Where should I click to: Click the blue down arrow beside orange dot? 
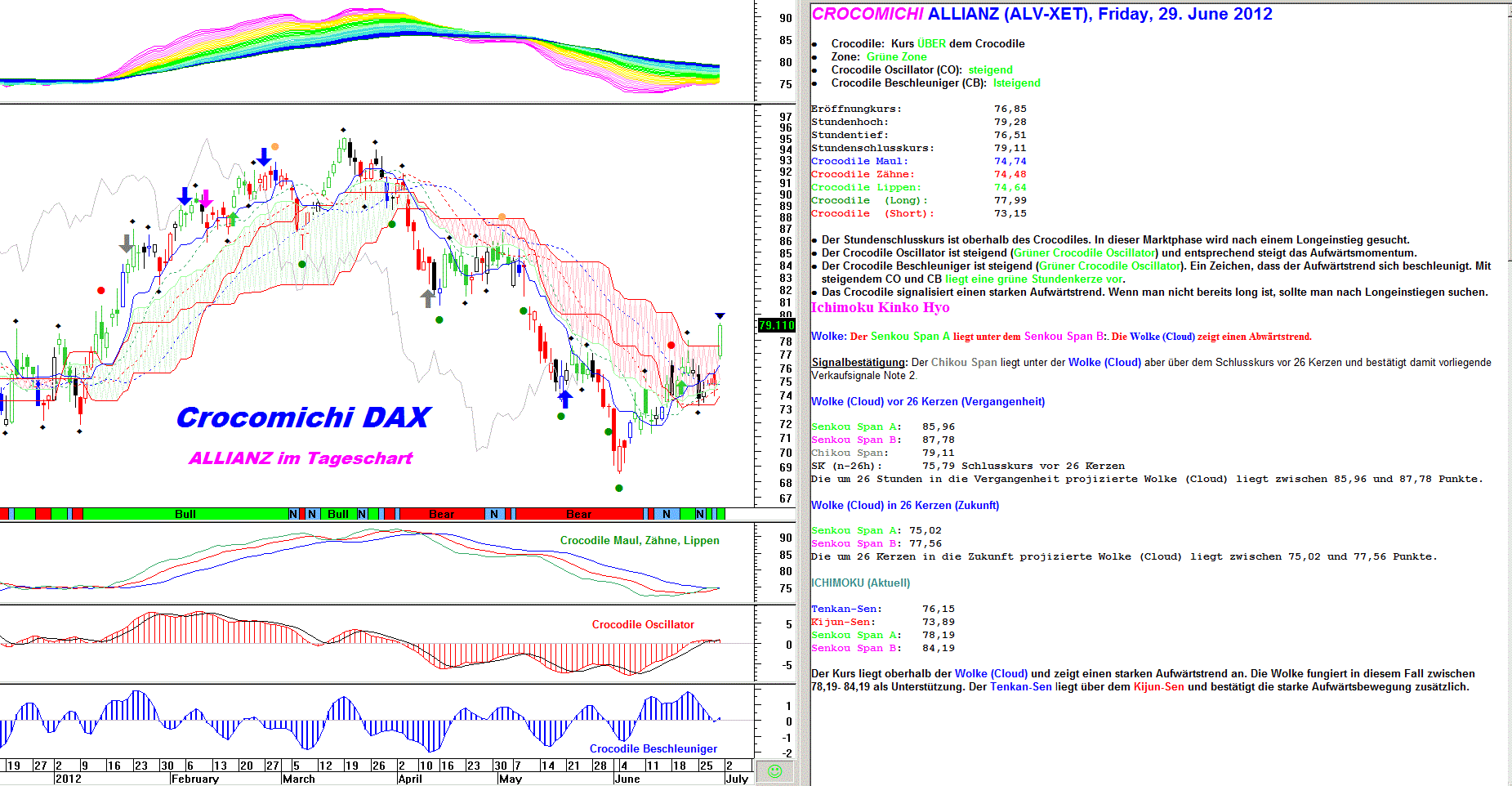(x=264, y=156)
